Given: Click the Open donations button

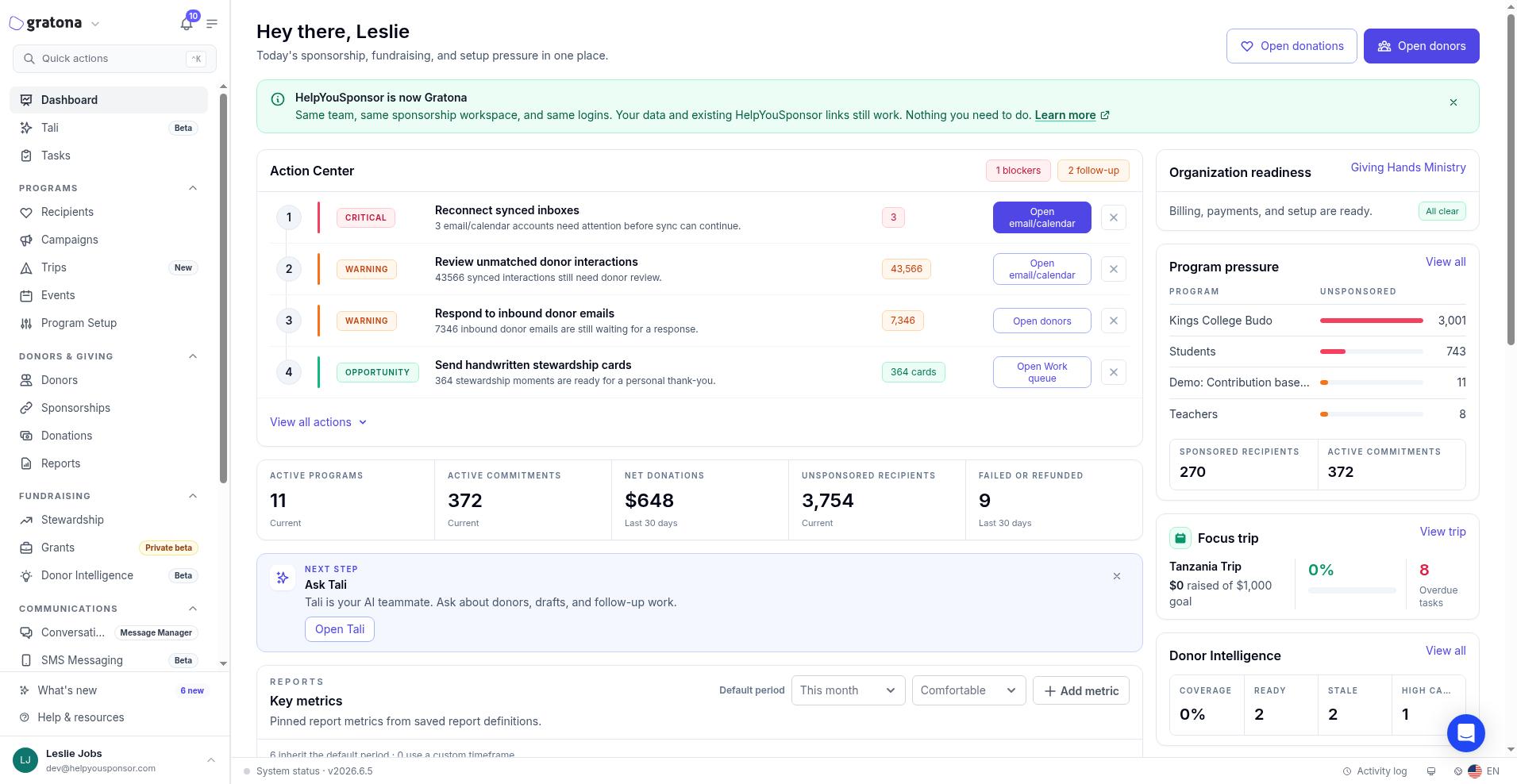Looking at the screenshot, I should tap(1292, 46).
